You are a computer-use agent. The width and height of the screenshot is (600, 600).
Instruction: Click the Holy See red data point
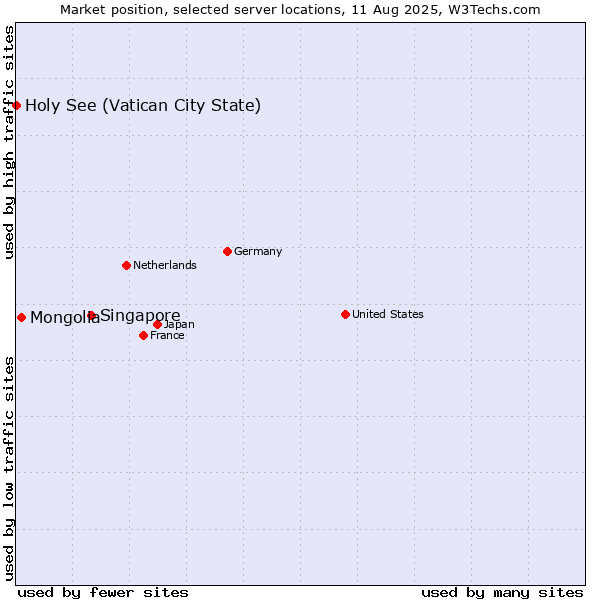pyautogui.click(x=16, y=105)
